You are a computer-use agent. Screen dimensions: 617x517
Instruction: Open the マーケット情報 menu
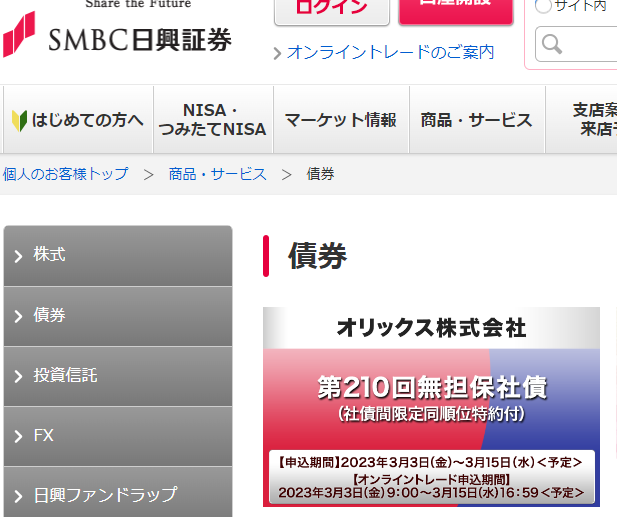[341, 120]
